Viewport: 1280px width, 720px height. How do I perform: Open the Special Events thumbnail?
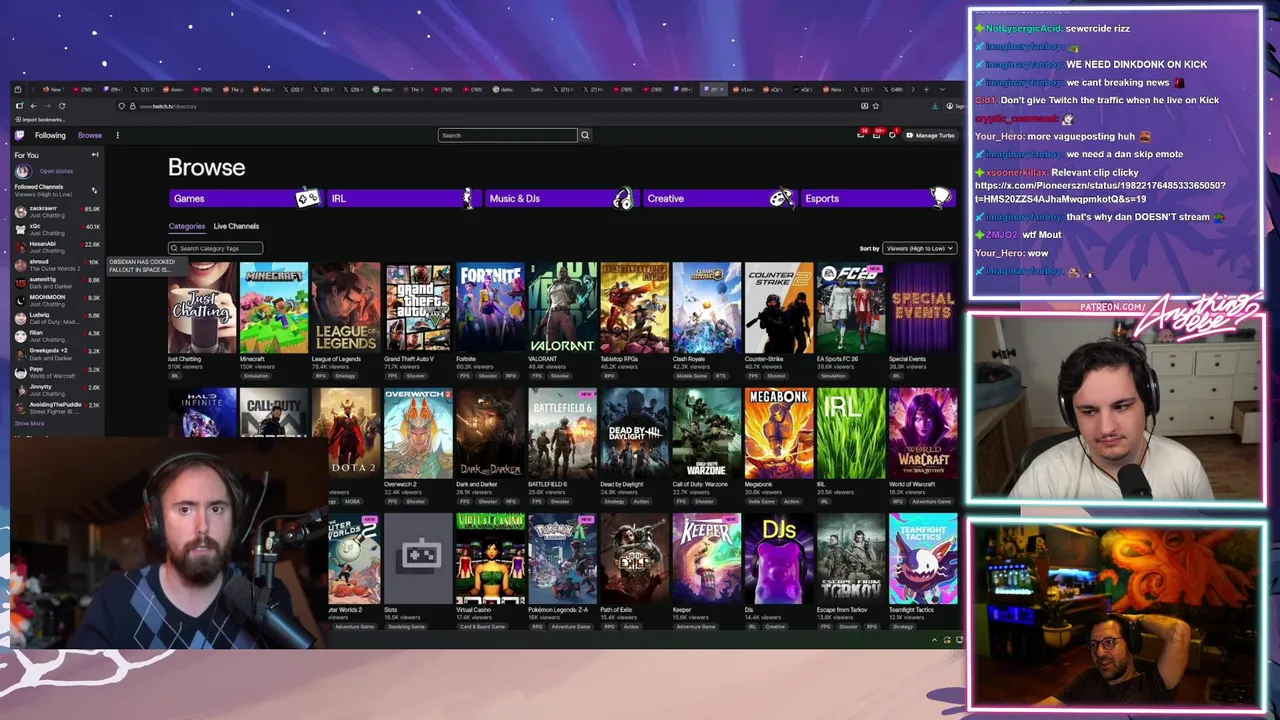922,308
